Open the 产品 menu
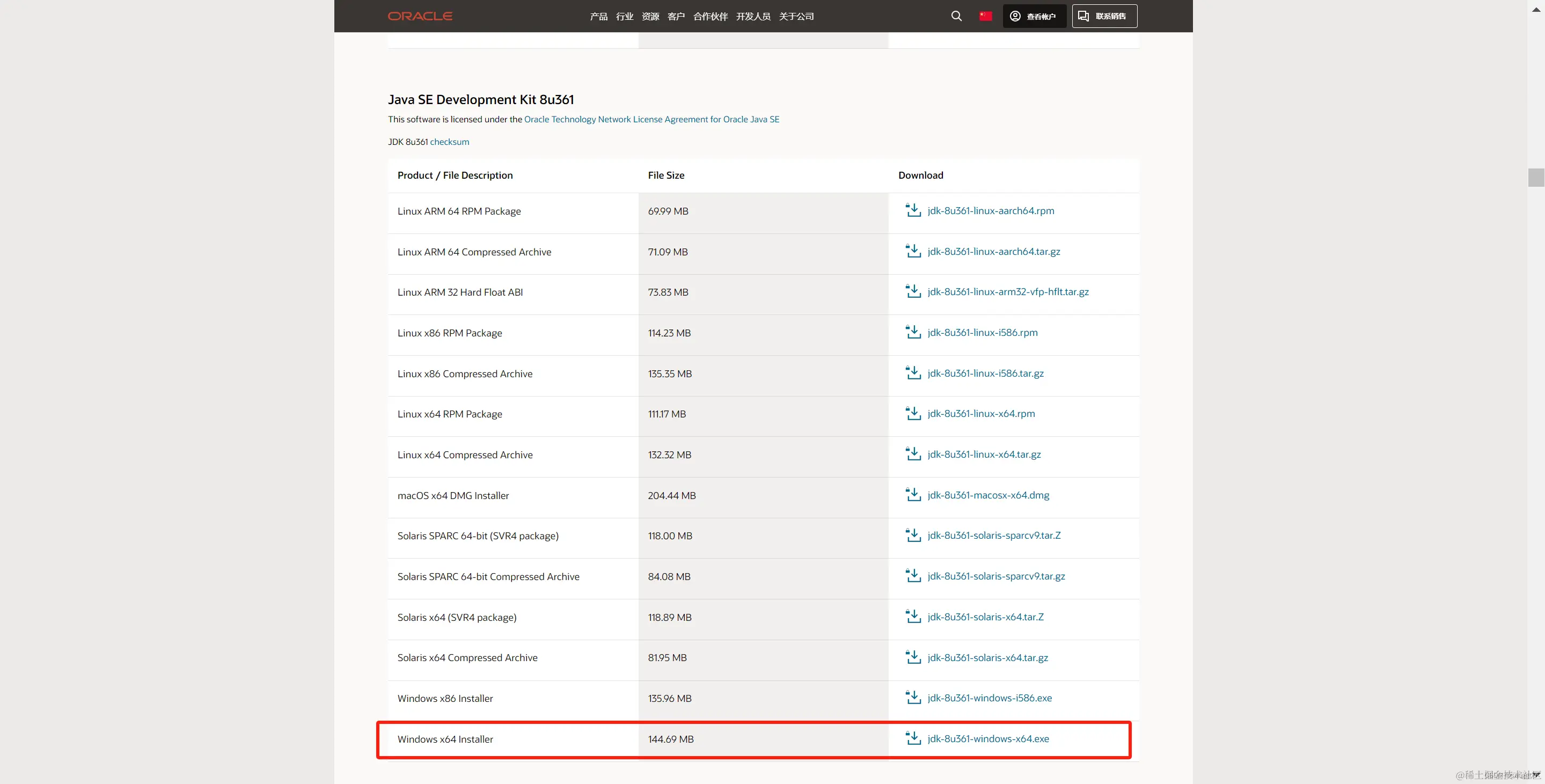 598,16
